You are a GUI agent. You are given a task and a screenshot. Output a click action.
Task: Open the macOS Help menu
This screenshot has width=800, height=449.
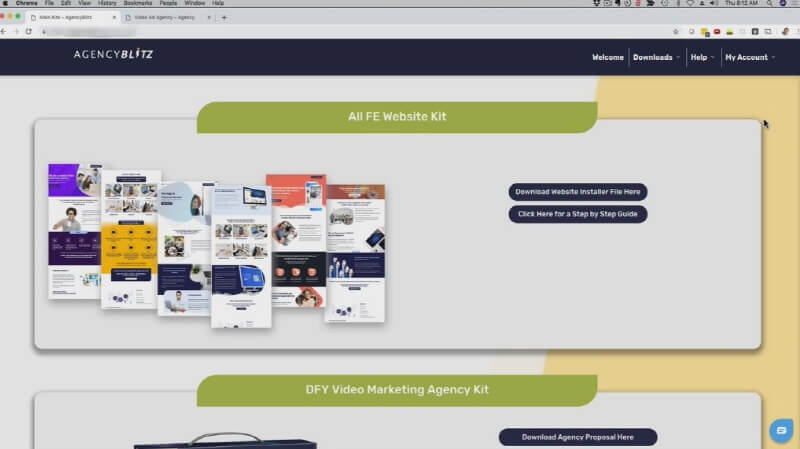[218, 3]
